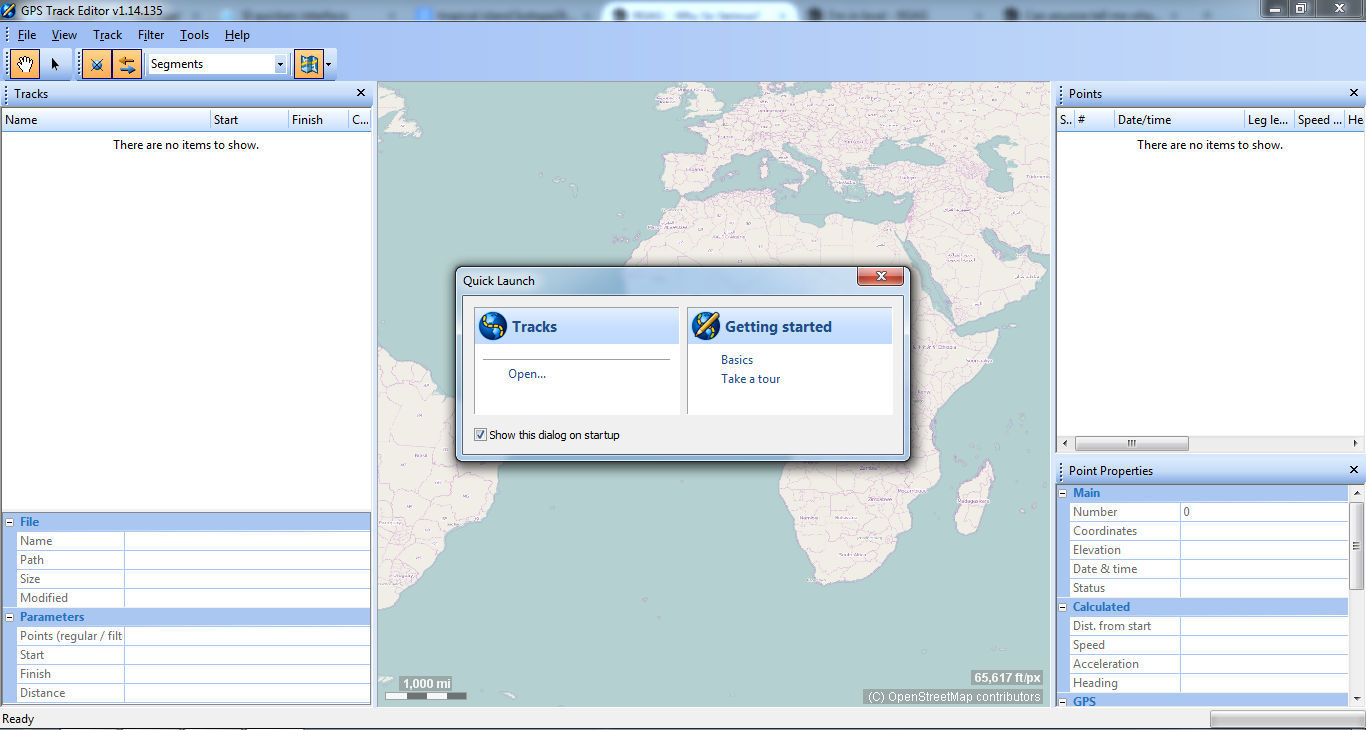Click the Points scrollbar left arrow
The height and width of the screenshot is (730, 1366).
click(1065, 443)
